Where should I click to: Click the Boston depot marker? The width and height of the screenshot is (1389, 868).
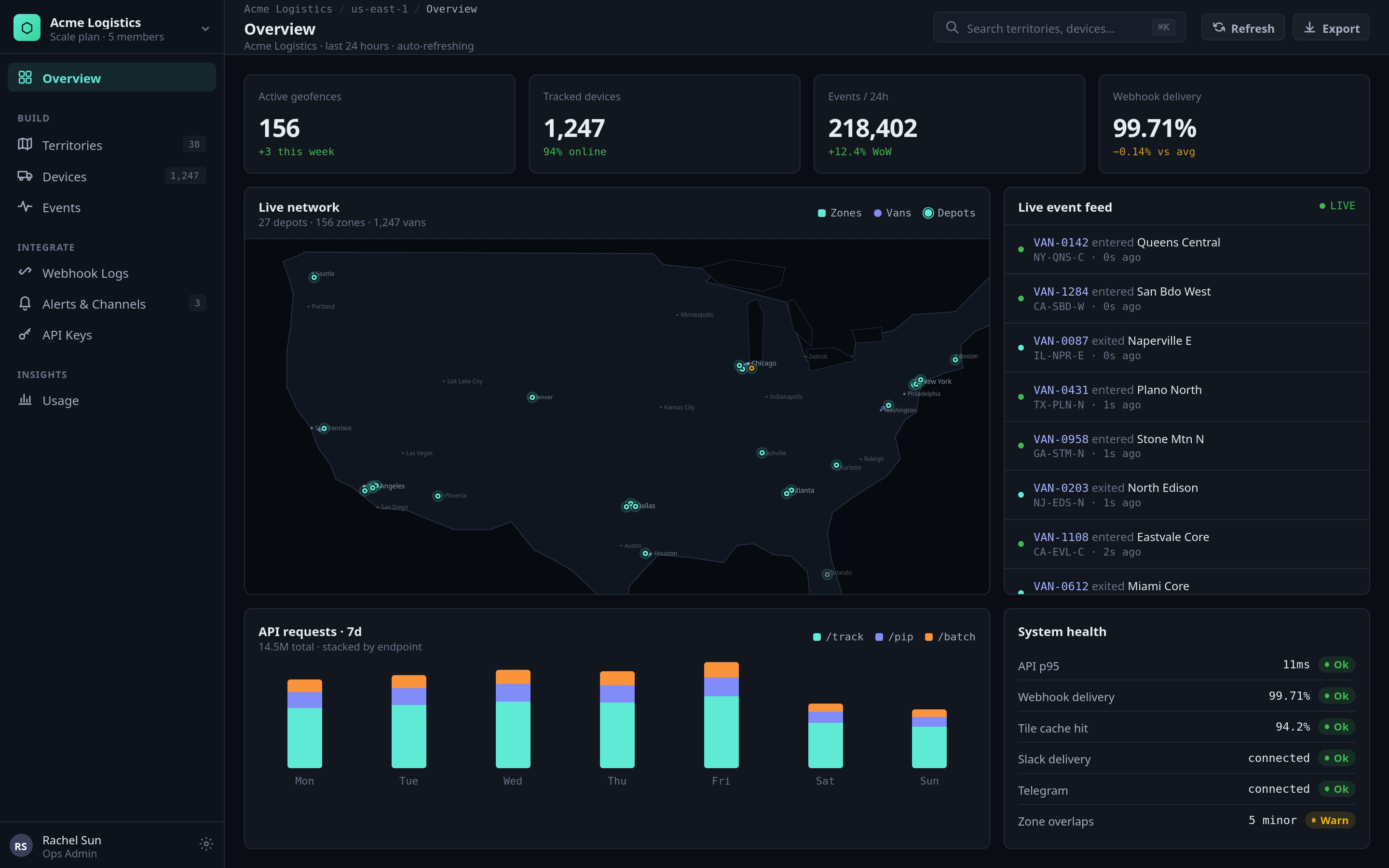point(955,360)
